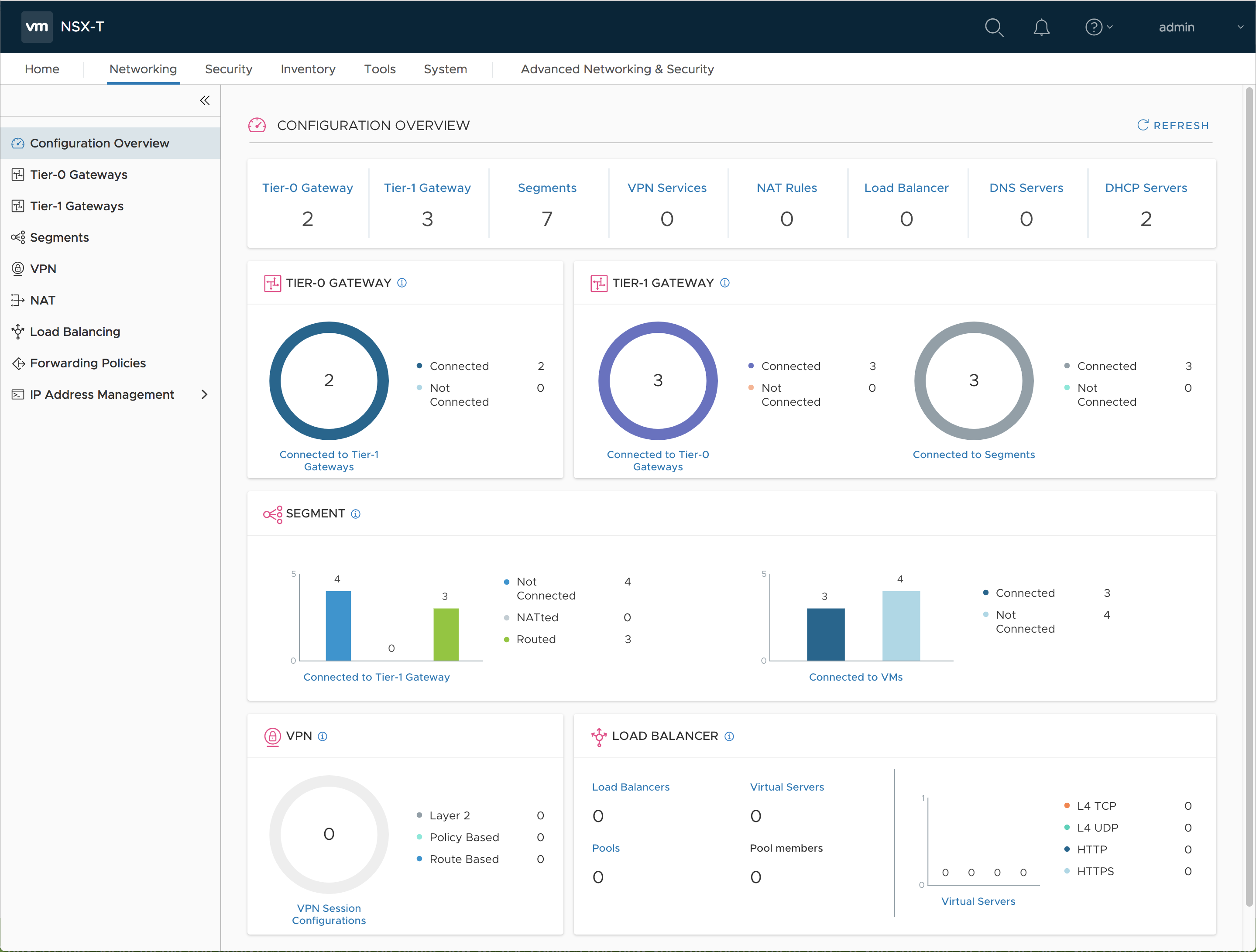Click the Load Balancer info icon
1256x952 pixels.
[x=730, y=736]
